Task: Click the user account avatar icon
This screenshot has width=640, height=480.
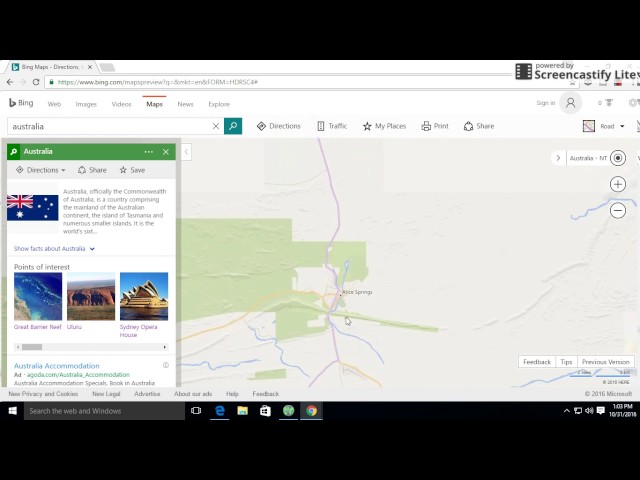Action: click(x=570, y=103)
